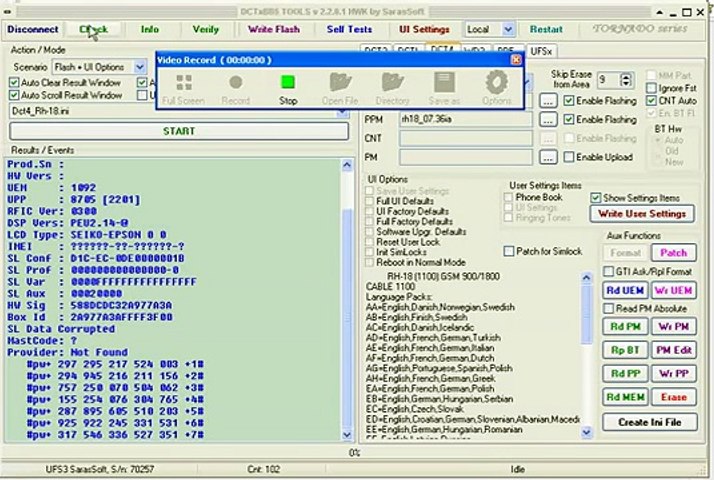Expand the Scenario dropdown
714x480 pixels.
click(x=140, y=67)
